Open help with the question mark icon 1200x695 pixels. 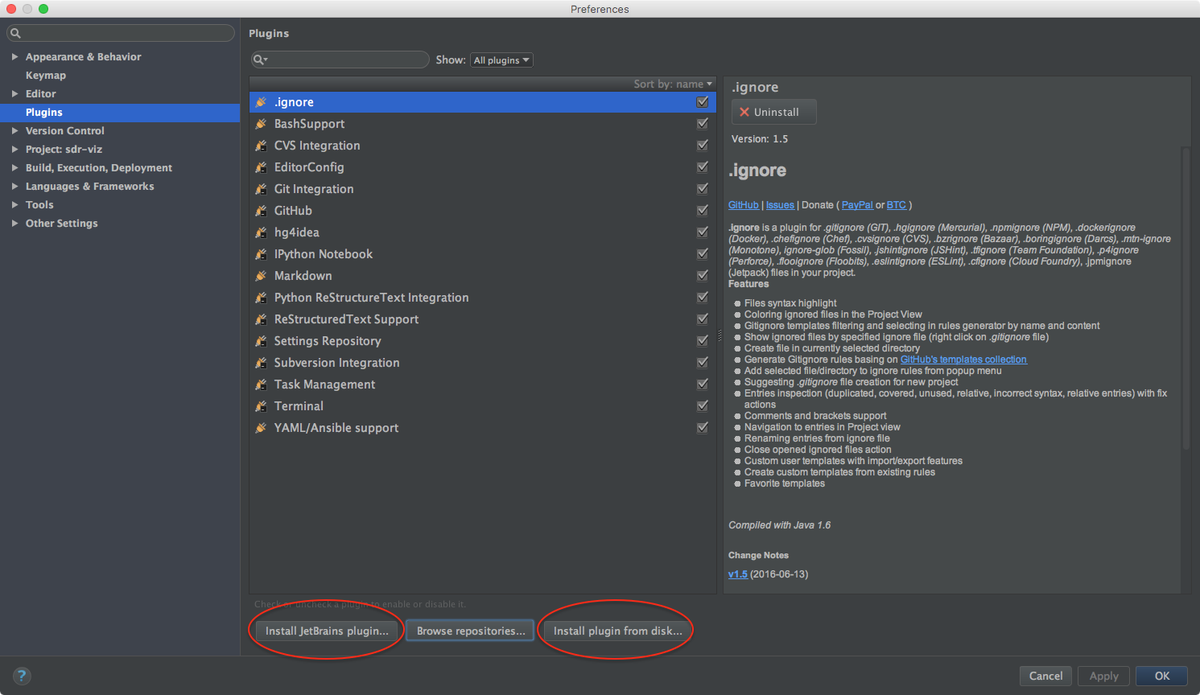[x=22, y=676]
